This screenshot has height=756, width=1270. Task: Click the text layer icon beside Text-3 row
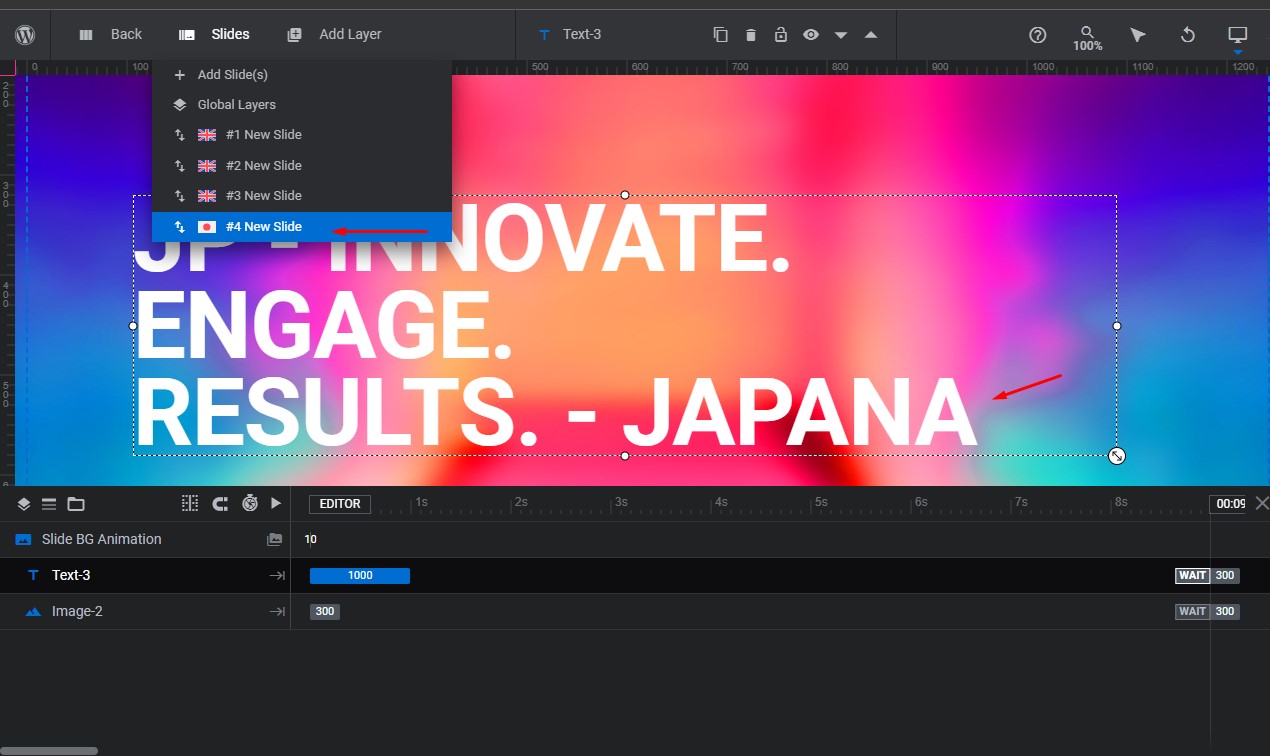click(x=33, y=575)
